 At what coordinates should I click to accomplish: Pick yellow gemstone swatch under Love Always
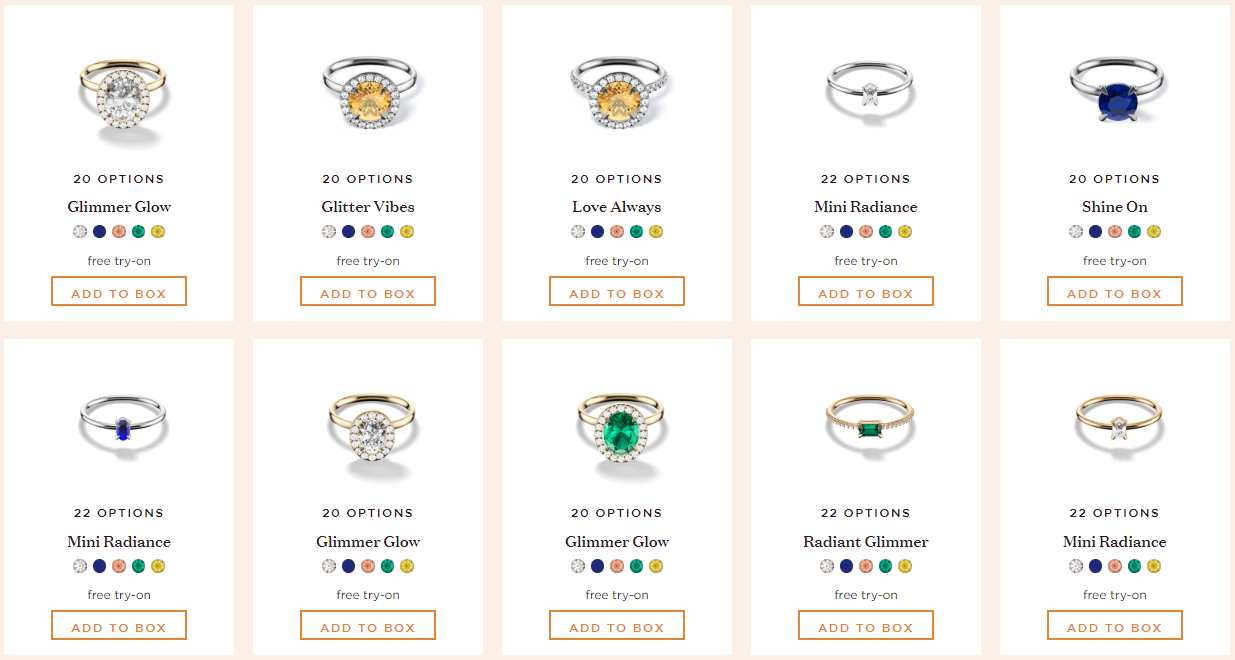pyautogui.click(x=656, y=232)
